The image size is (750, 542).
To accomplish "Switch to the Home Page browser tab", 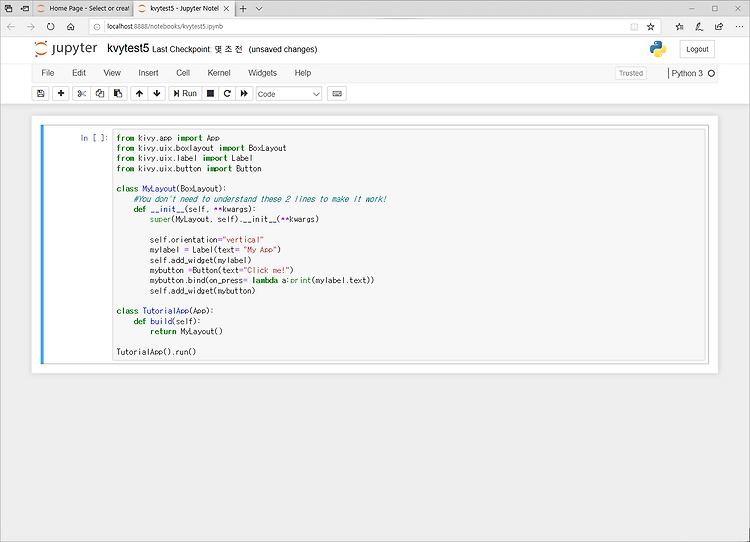I will tap(83, 9).
